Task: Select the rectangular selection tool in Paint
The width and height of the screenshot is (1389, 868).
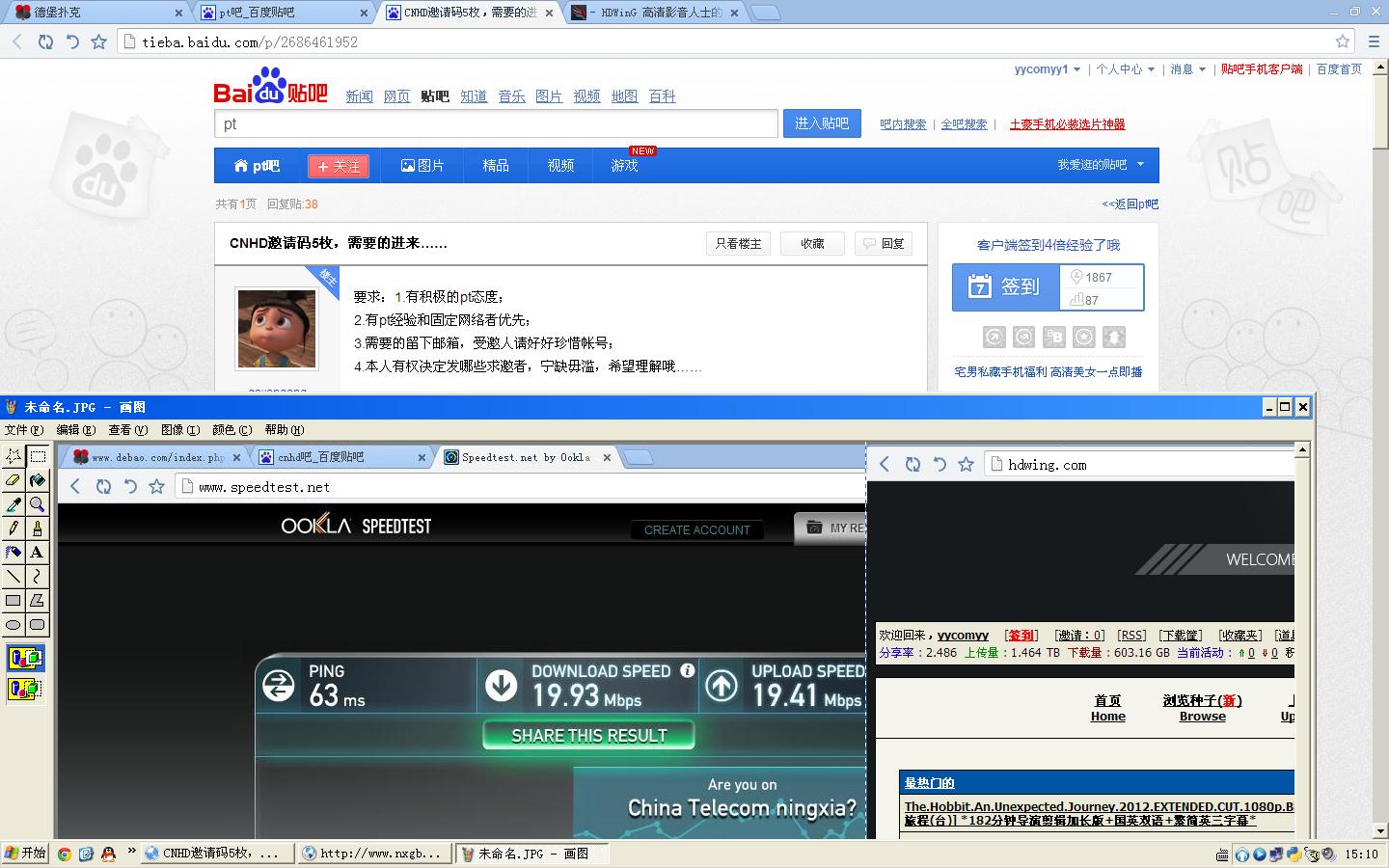Action: (38, 456)
